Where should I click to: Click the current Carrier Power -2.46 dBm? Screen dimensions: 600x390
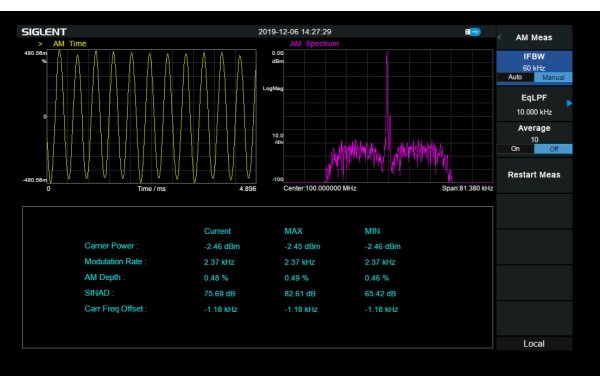tap(222, 247)
